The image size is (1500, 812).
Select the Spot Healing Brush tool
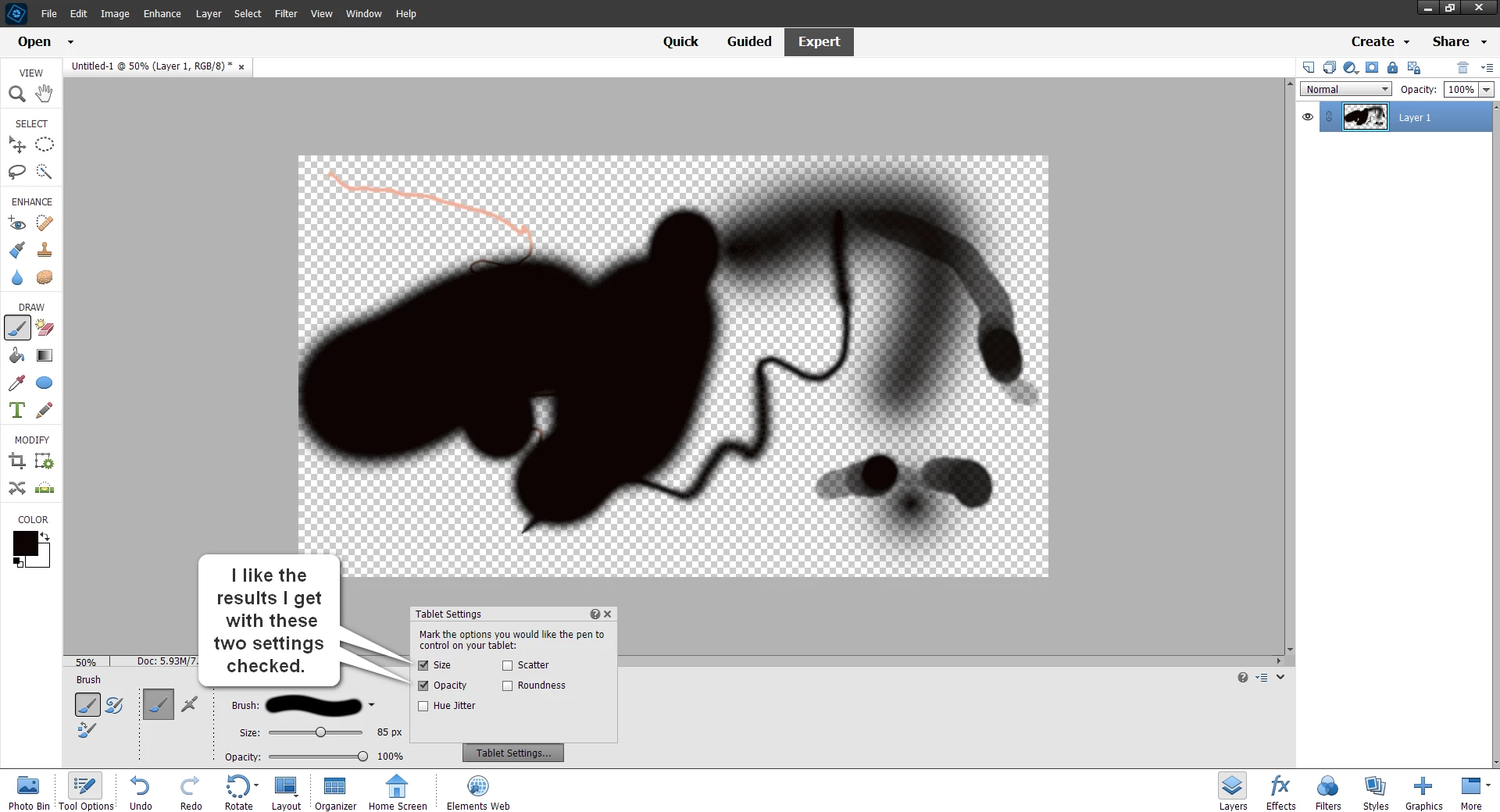[x=45, y=224]
